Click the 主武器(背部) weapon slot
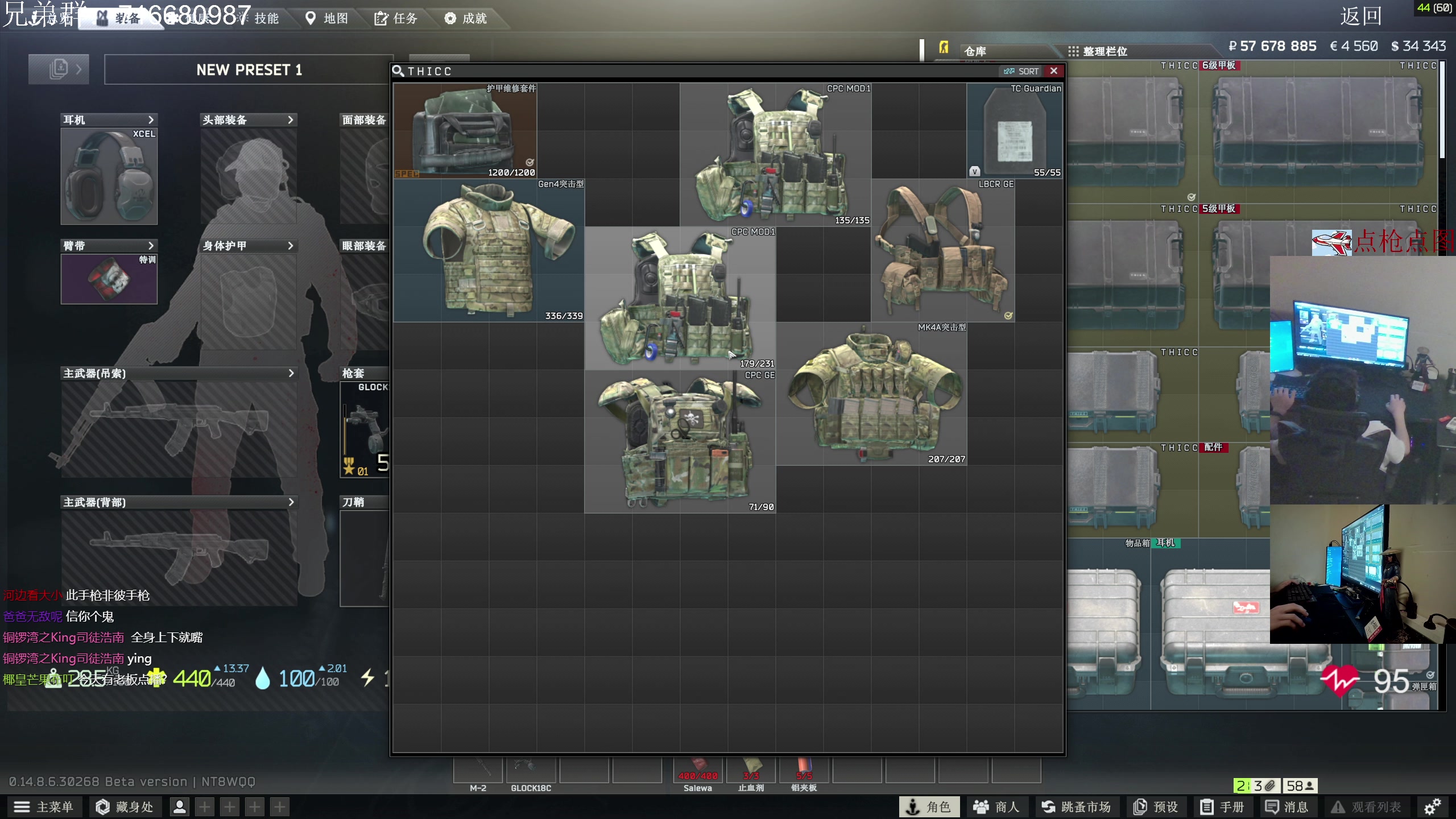Image resolution: width=1456 pixels, height=819 pixels. pos(179,557)
